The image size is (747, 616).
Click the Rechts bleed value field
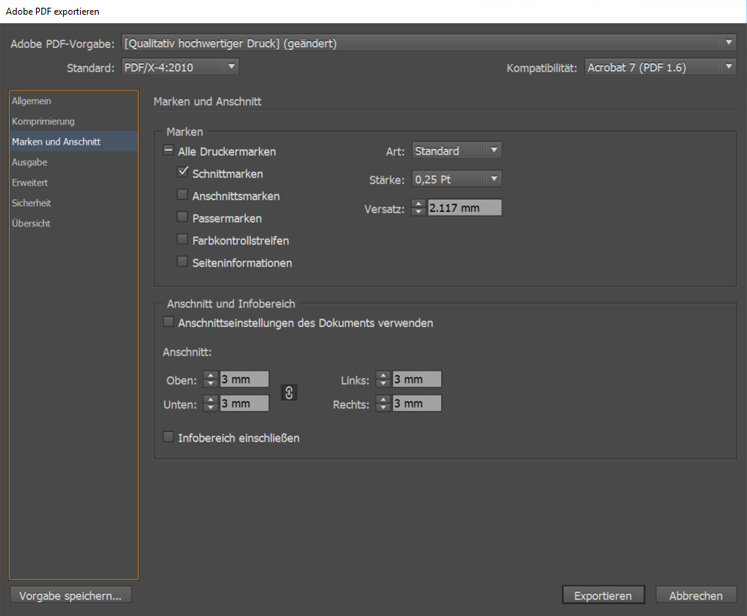pos(417,404)
